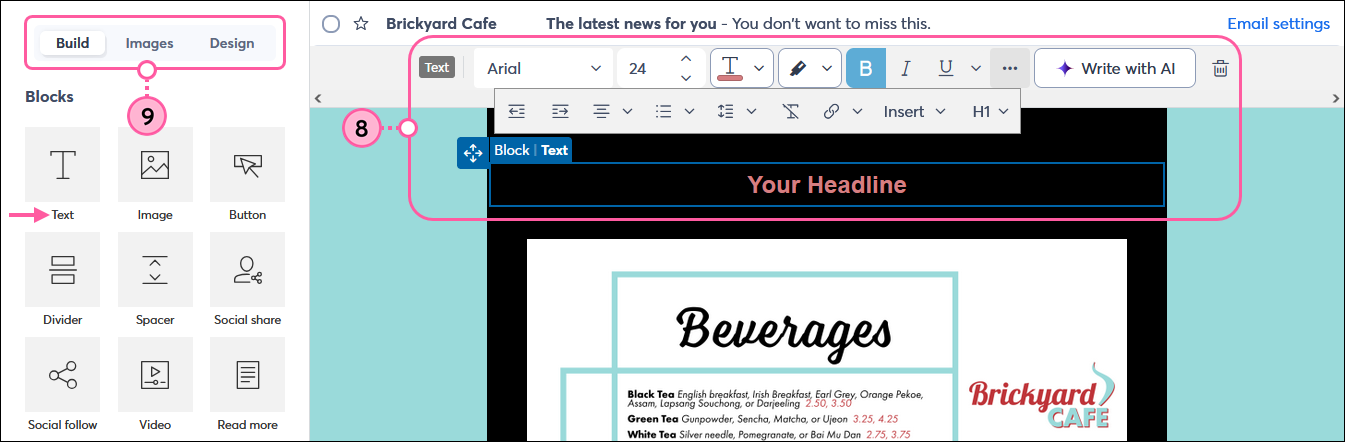Image resolution: width=1345 pixels, height=442 pixels.
Task: Click the bulleted list icon
Action: 662,111
